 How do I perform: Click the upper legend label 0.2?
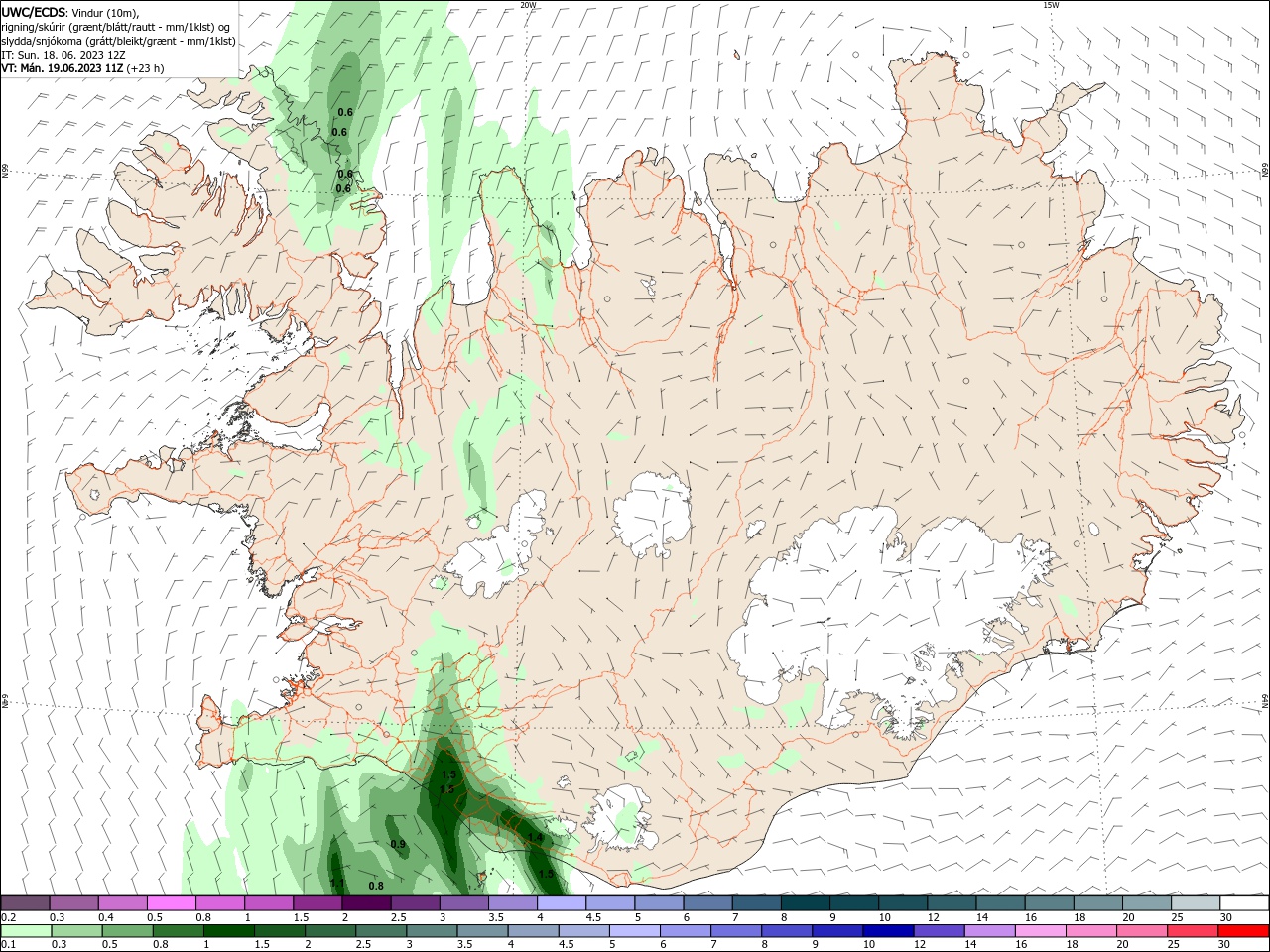click(9, 917)
